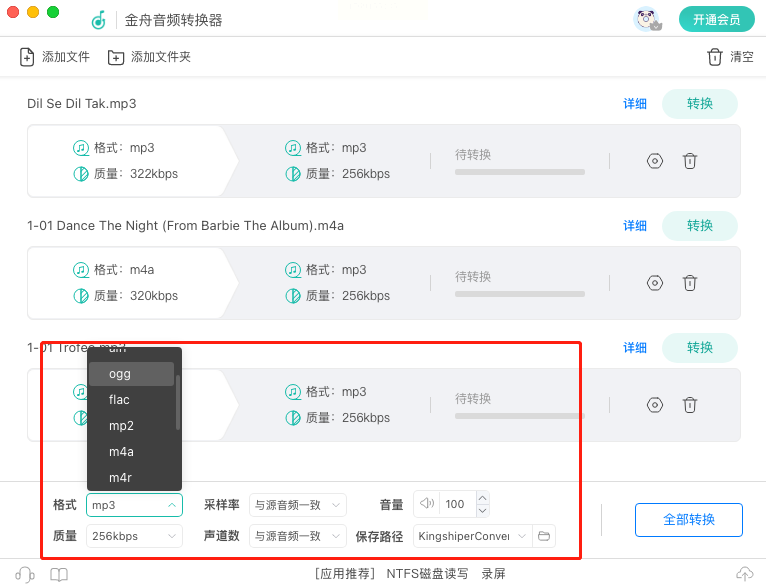Click the 清空 trash icon in toolbar
This screenshot has width=766, height=586.
[714, 57]
